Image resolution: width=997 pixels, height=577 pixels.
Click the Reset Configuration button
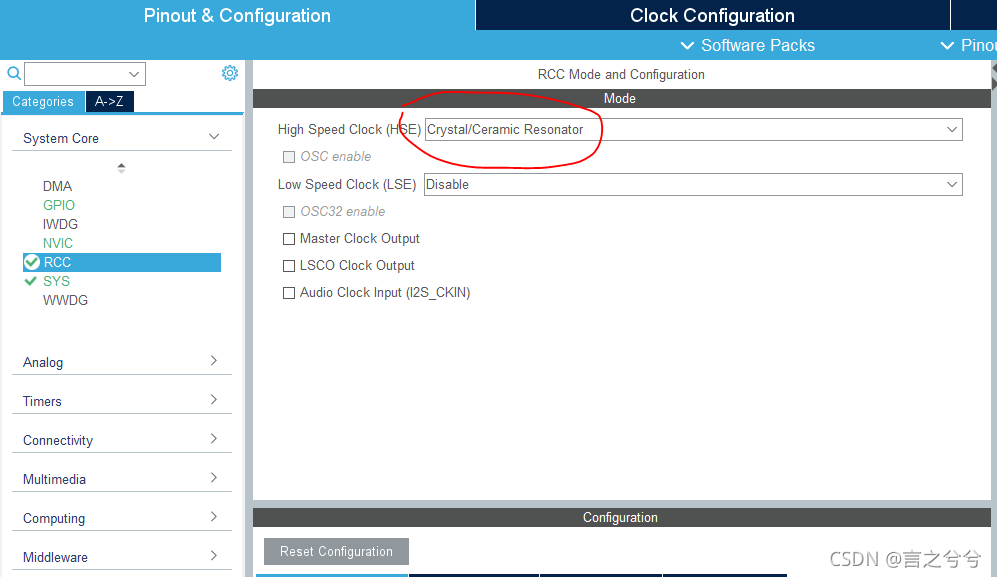pos(336,552)
